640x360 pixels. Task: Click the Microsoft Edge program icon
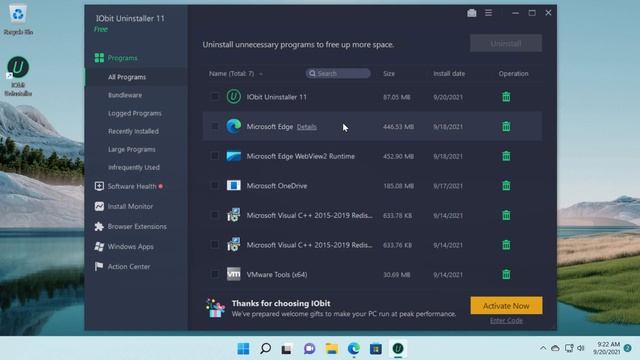pos(233,126)
